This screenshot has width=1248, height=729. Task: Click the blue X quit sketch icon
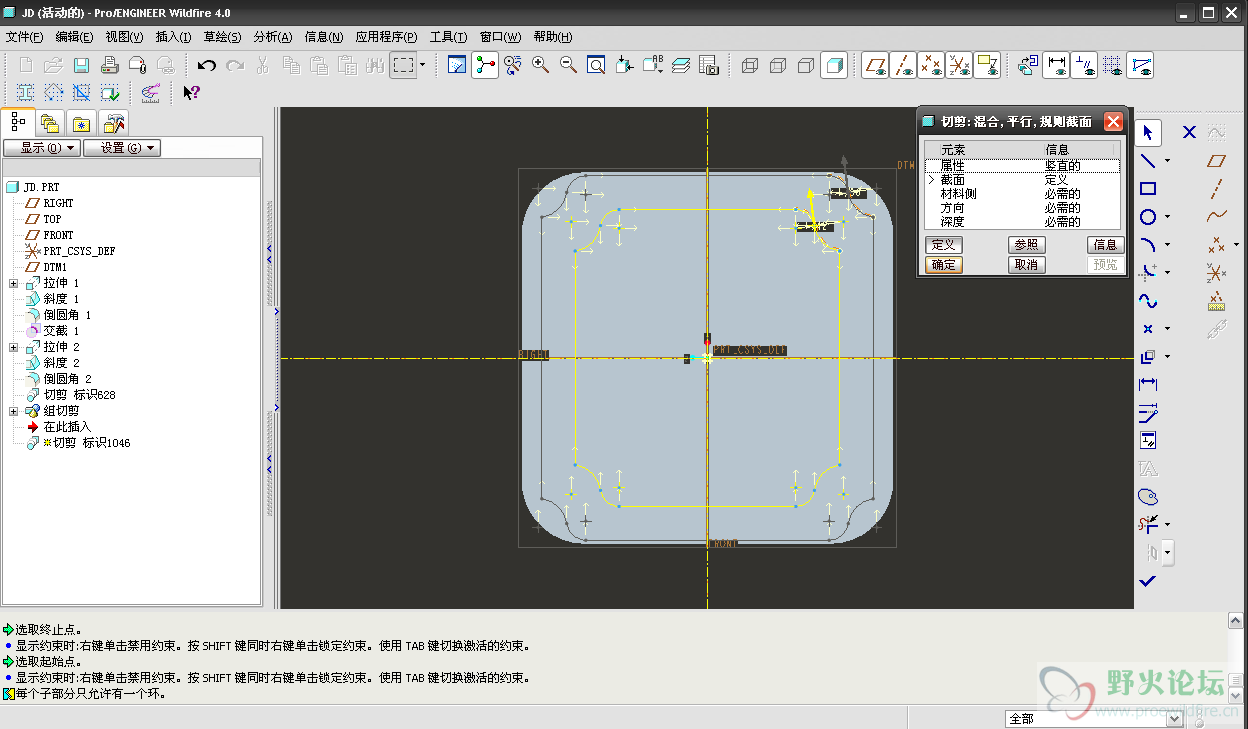(1189, 132)
